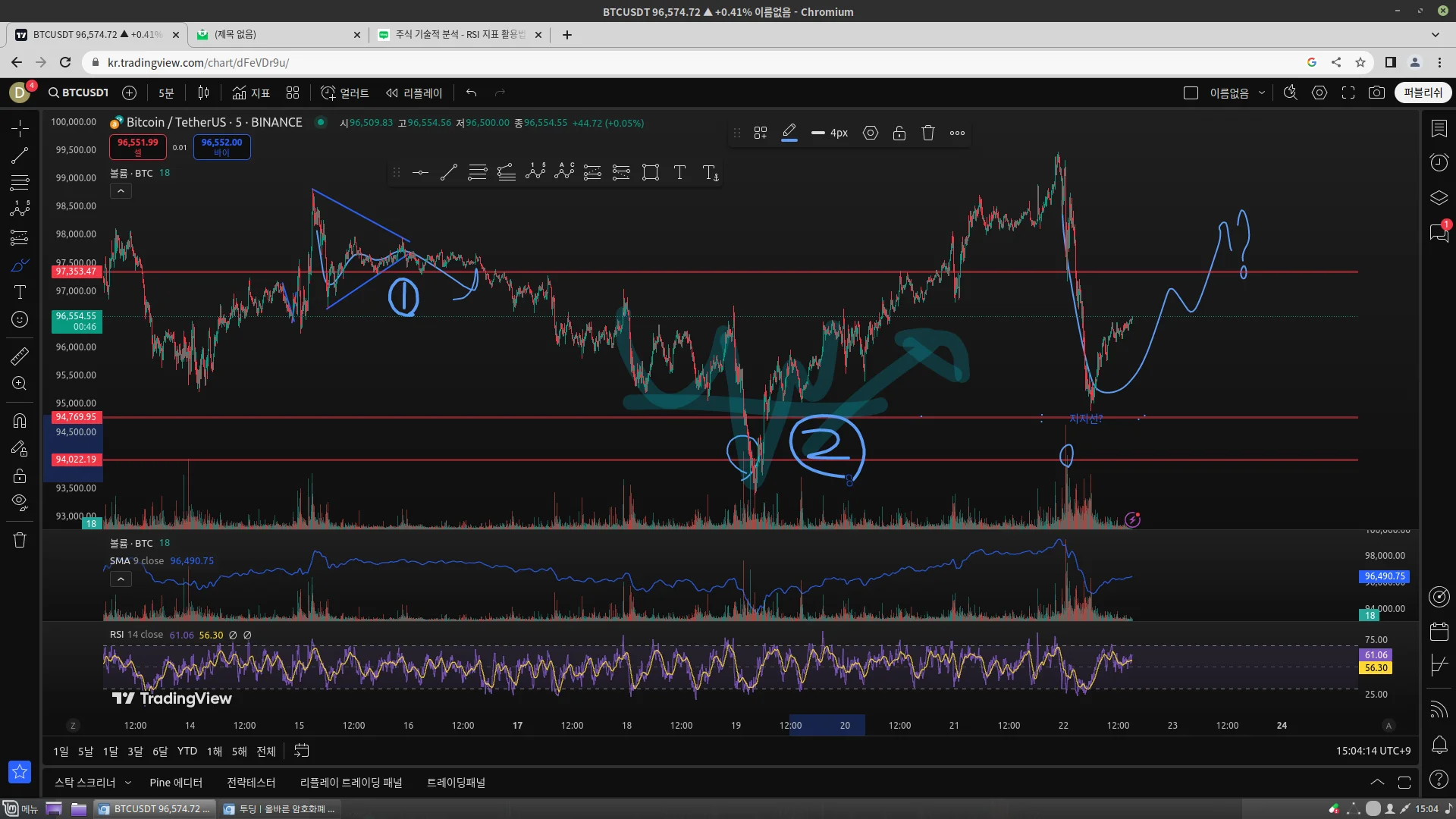
Task: Open the line color pencil swatch
Action: 789,133
